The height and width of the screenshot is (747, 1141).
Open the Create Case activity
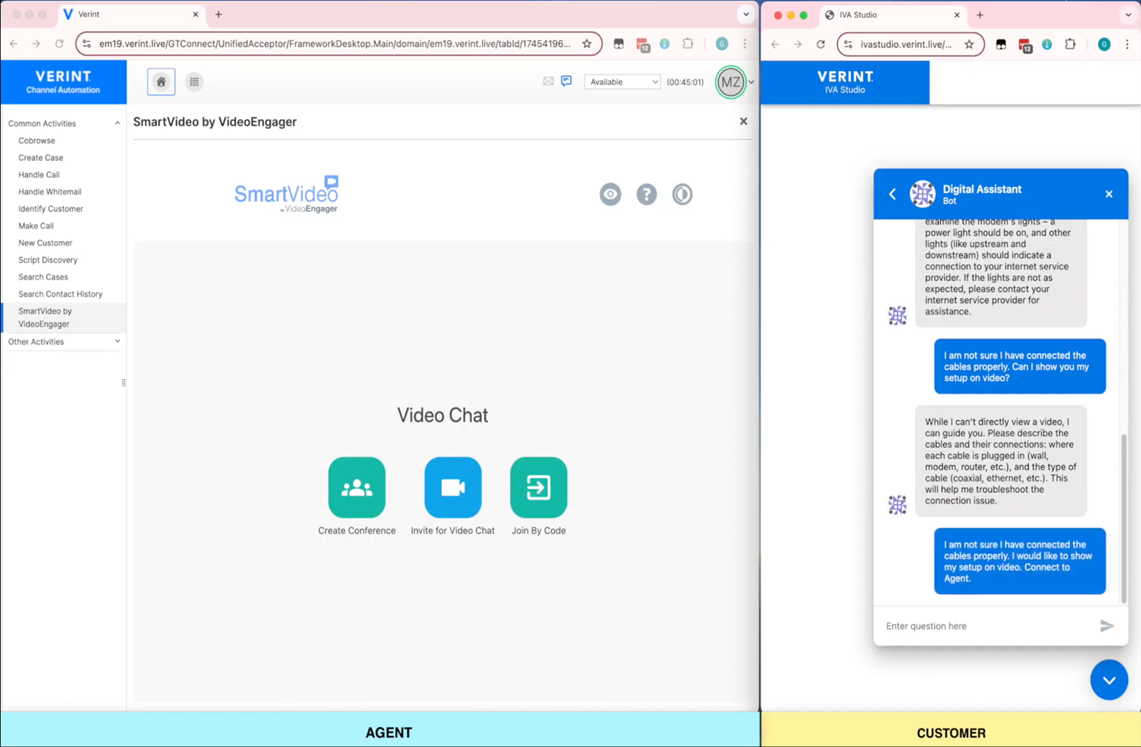[x=40, y=157]
